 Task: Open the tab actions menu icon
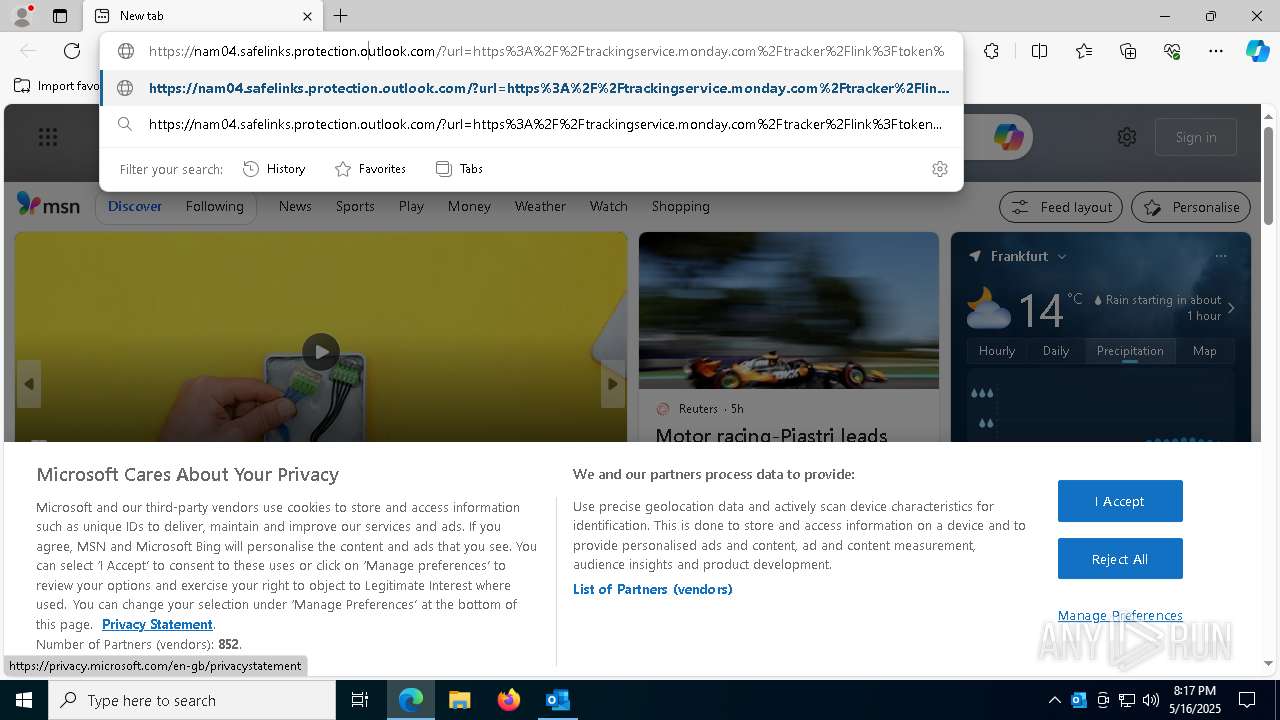(60, 16)
